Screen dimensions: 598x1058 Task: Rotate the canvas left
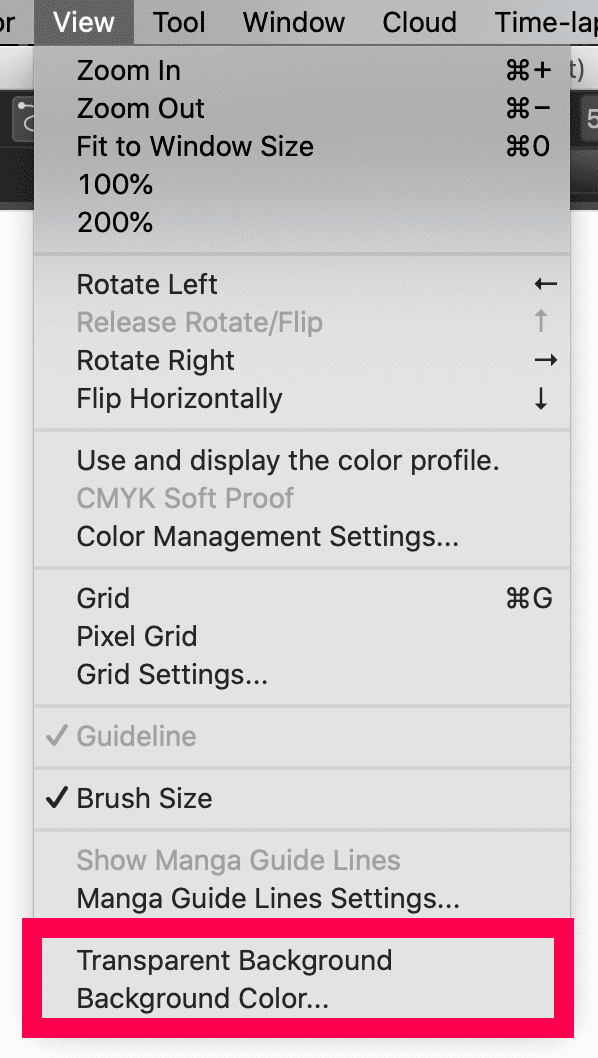click(147, 284)
